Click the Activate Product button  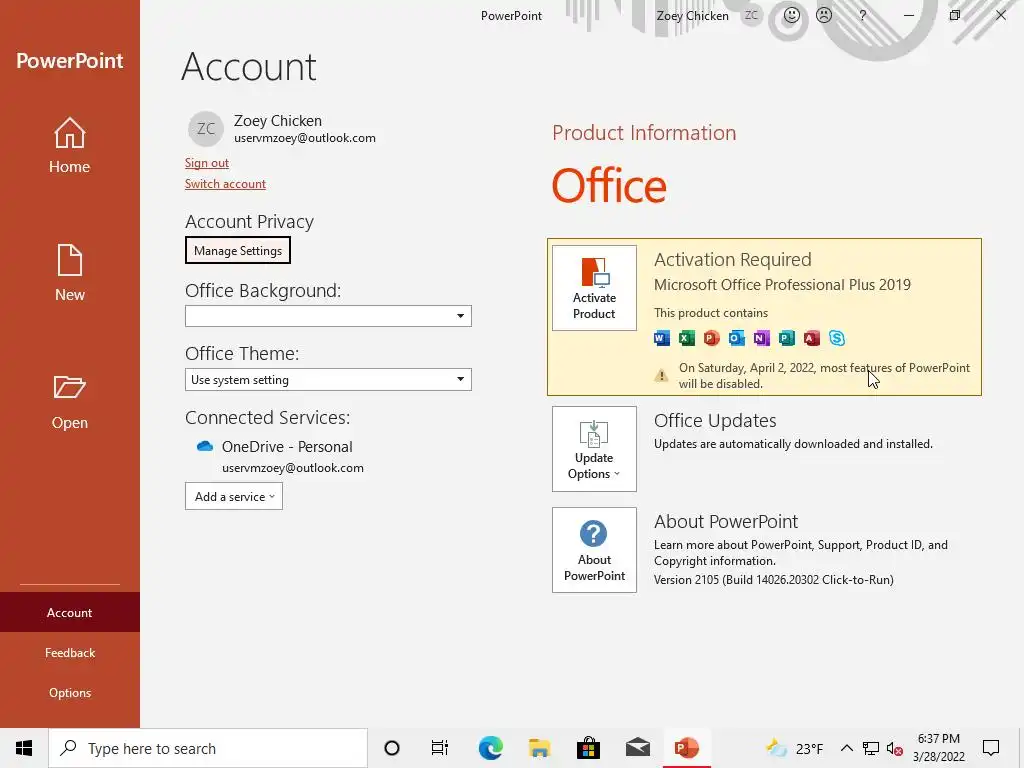click(594, 288)
